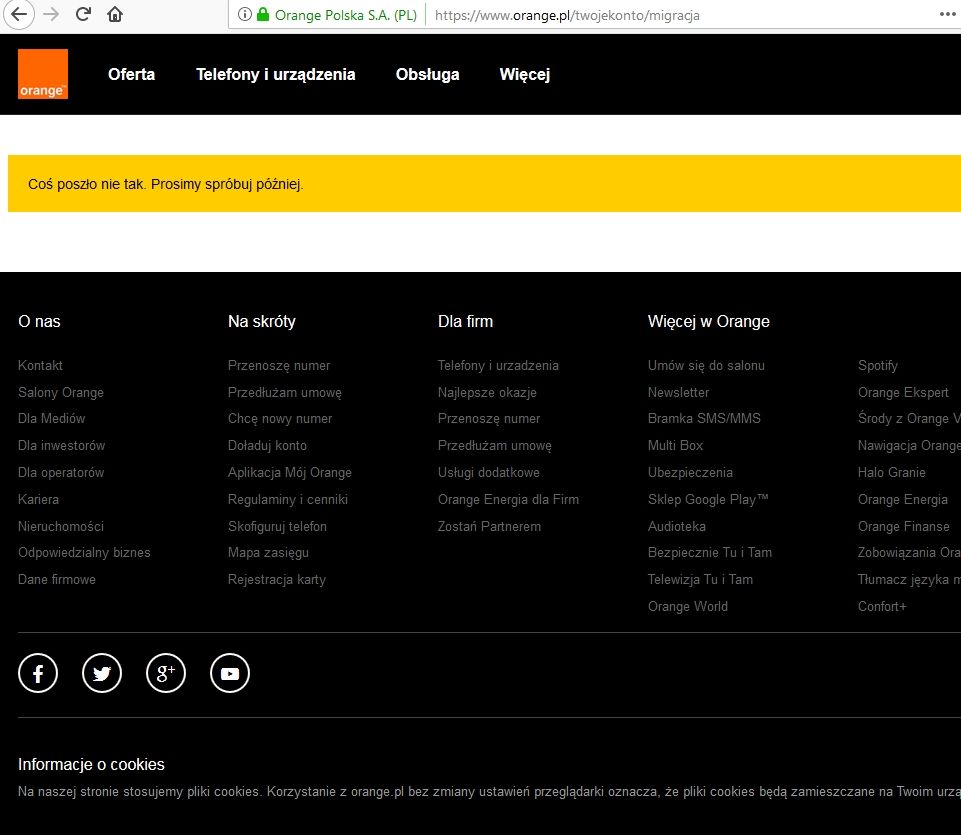This screenshot has height=835, width=961.
Task: Open Orange's Facebook page icon
Action: [38, 674]
